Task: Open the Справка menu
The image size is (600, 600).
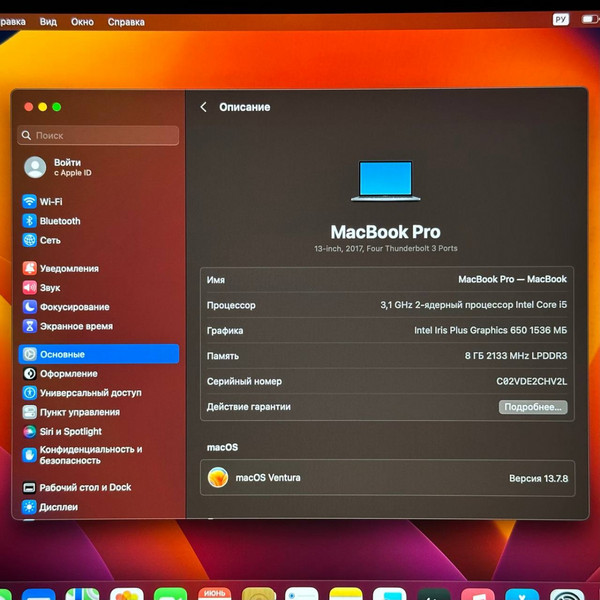Action: (x=126, y=22)
